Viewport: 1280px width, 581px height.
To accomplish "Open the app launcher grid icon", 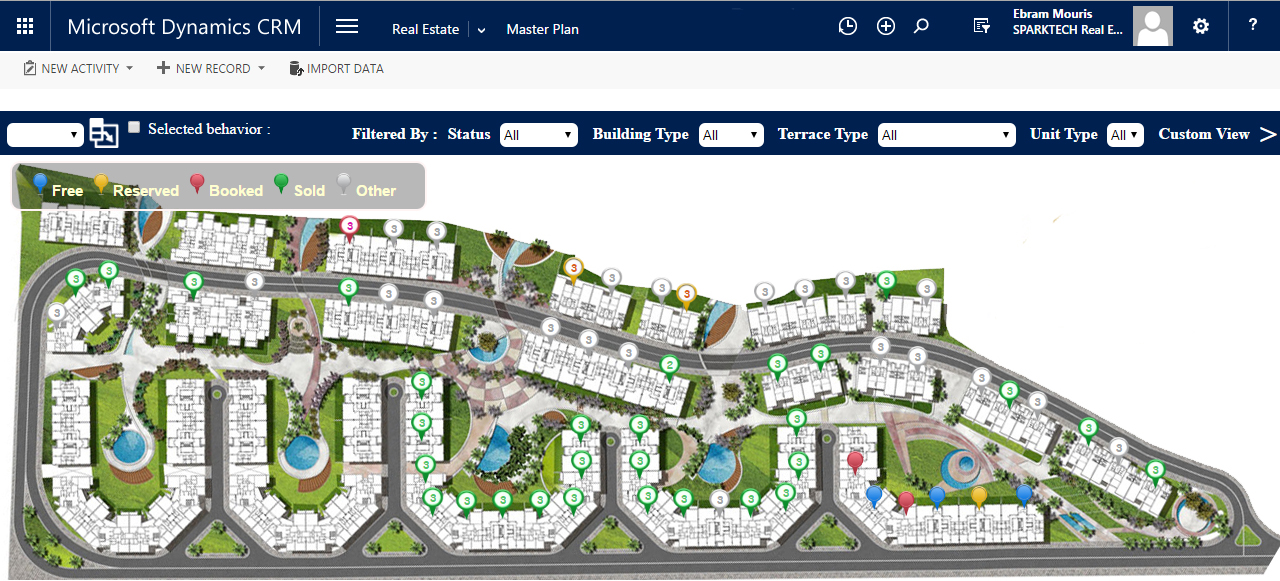I will click(25, 27).
